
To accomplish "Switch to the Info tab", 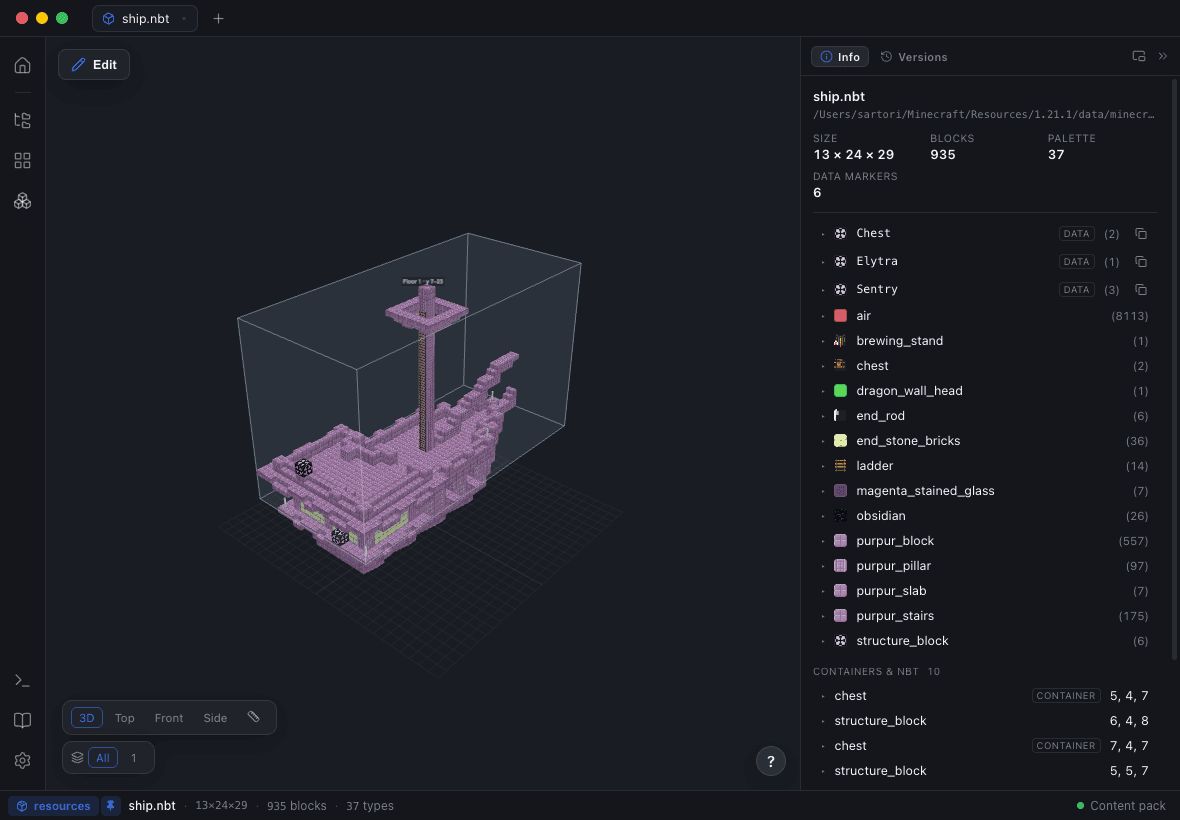I will click(840, 56).
